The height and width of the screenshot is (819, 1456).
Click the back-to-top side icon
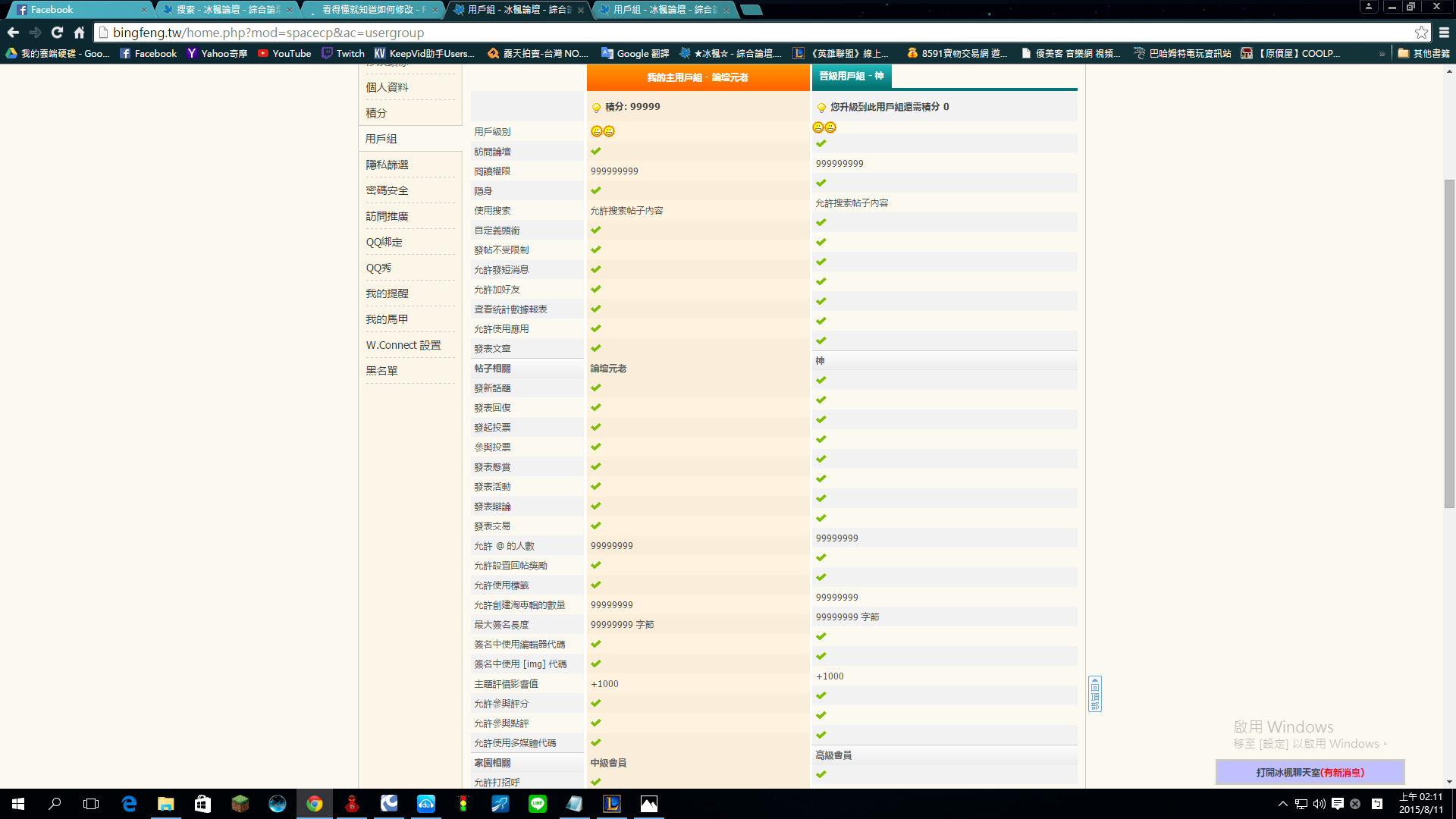[x=1094, y=694]
